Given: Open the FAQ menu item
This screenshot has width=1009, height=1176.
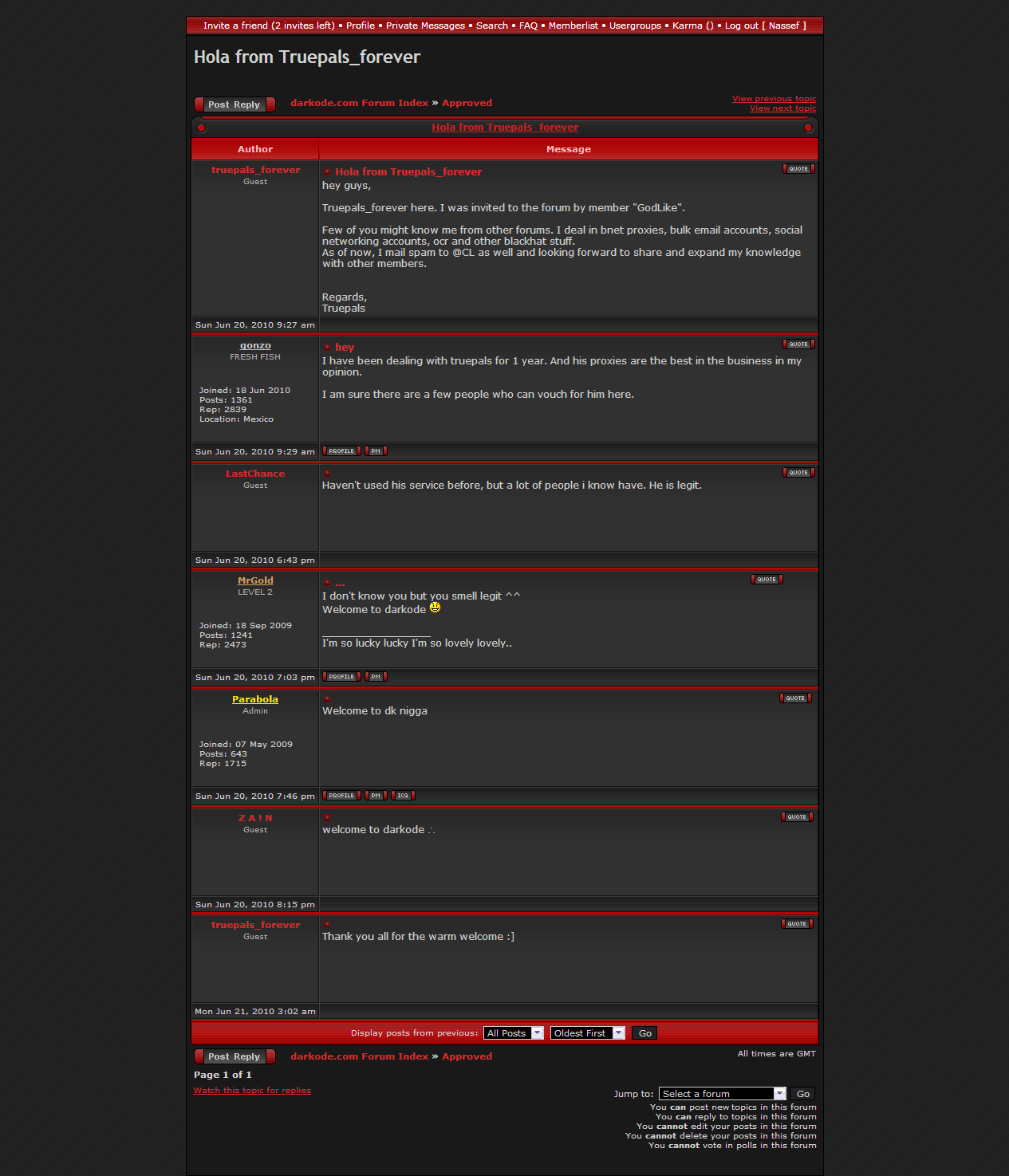Looking at the screenshot, I should point(528,26).
